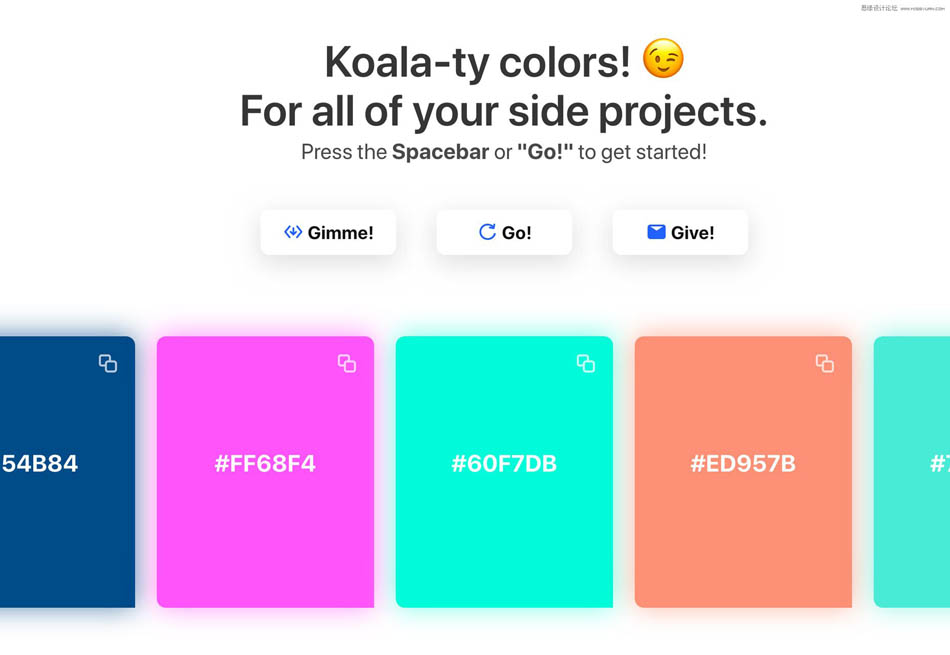Click the refresh icon beside Go!

487,232
